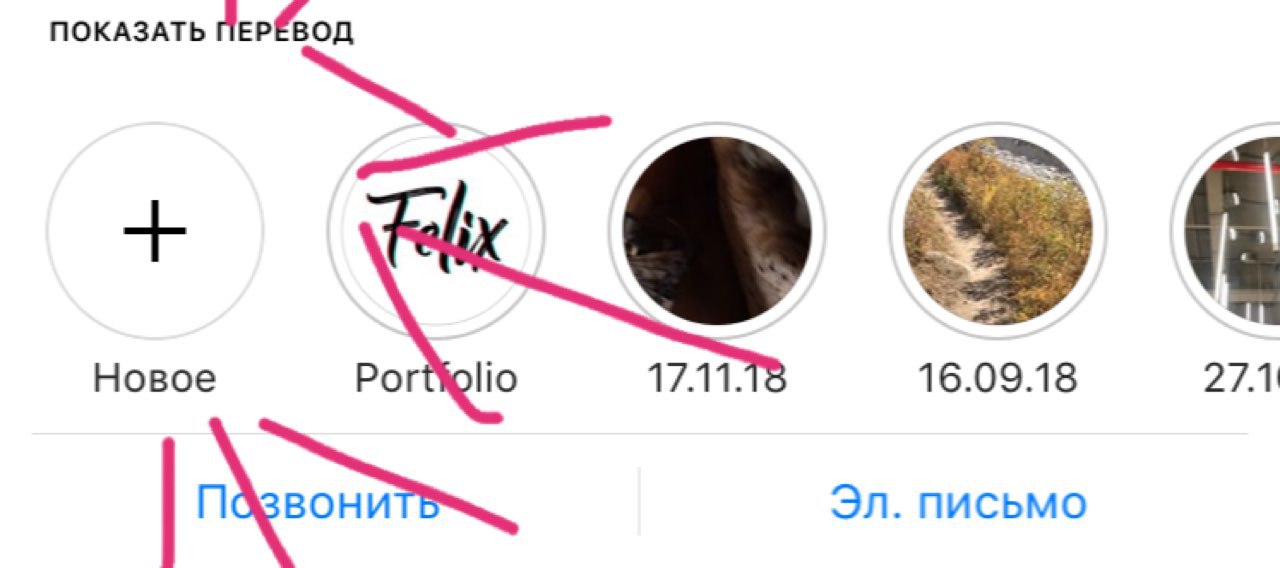Image resolution: width=1280 pixels, height=568 pixels.
Task: Select the 17.11.18 date label
Action: tap(717, 379)
